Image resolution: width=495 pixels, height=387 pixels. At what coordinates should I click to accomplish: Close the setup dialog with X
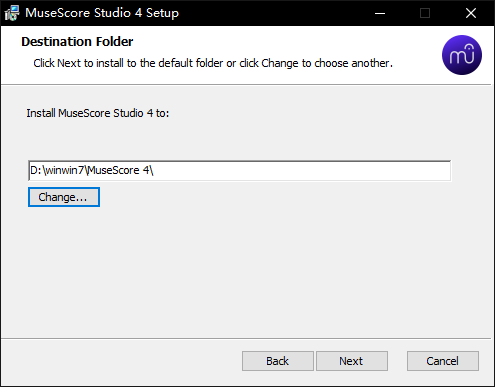tap(471, 13)
